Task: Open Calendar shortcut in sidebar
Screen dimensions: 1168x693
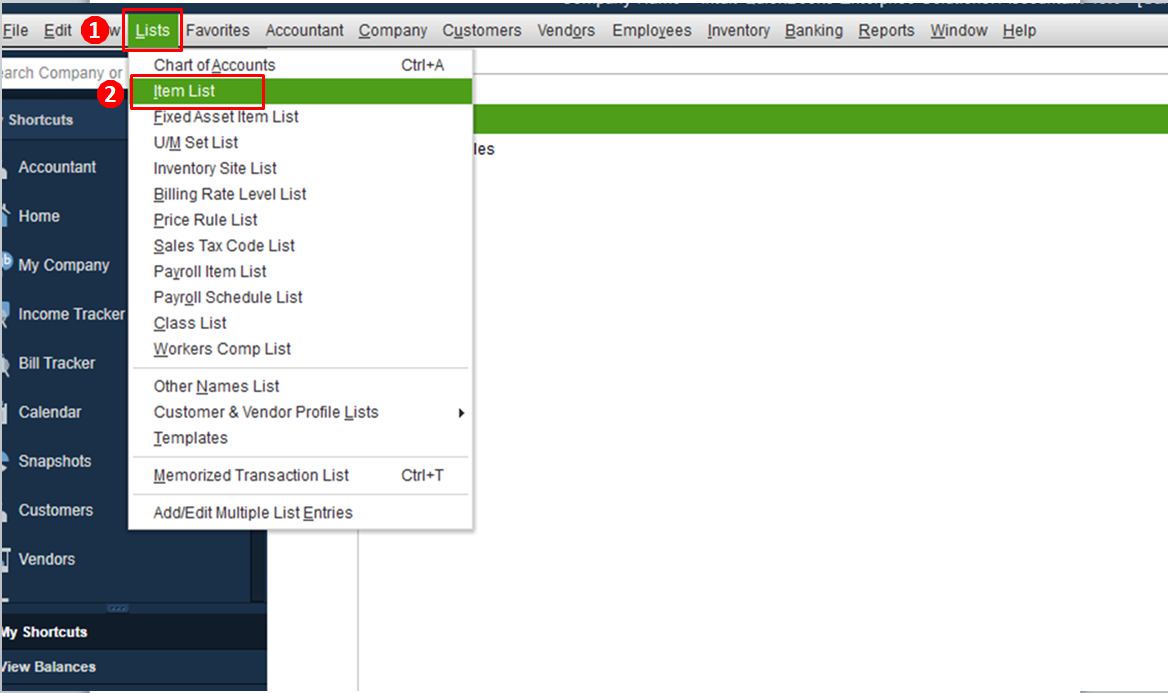Action: (50, 412)
